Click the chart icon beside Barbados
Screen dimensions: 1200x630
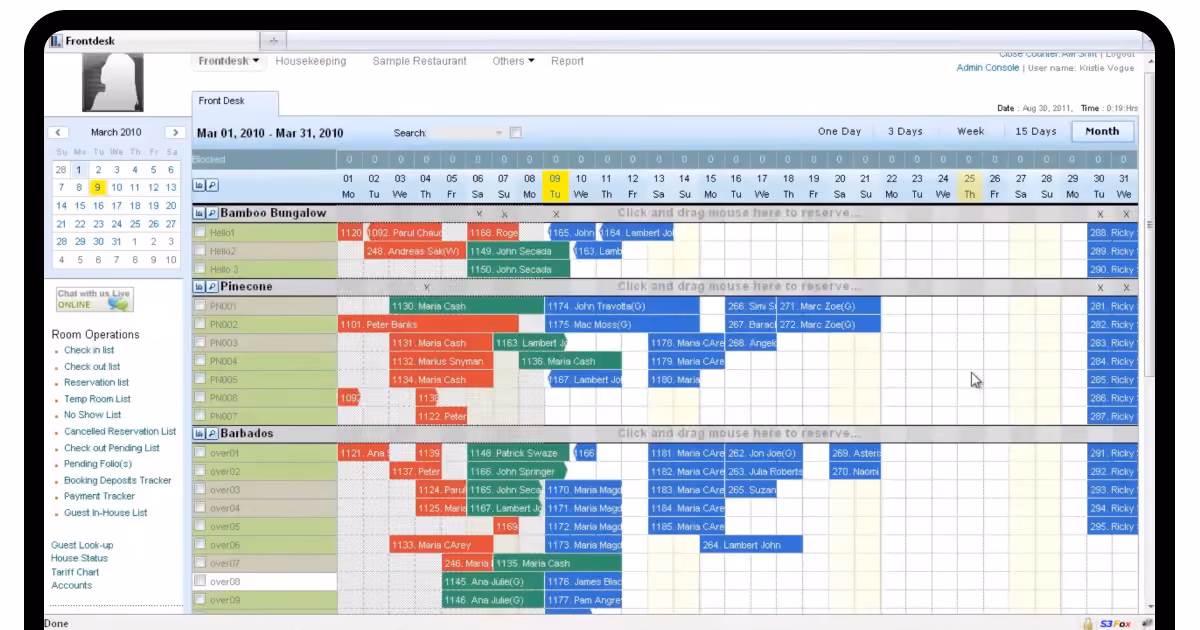[199, 434]
